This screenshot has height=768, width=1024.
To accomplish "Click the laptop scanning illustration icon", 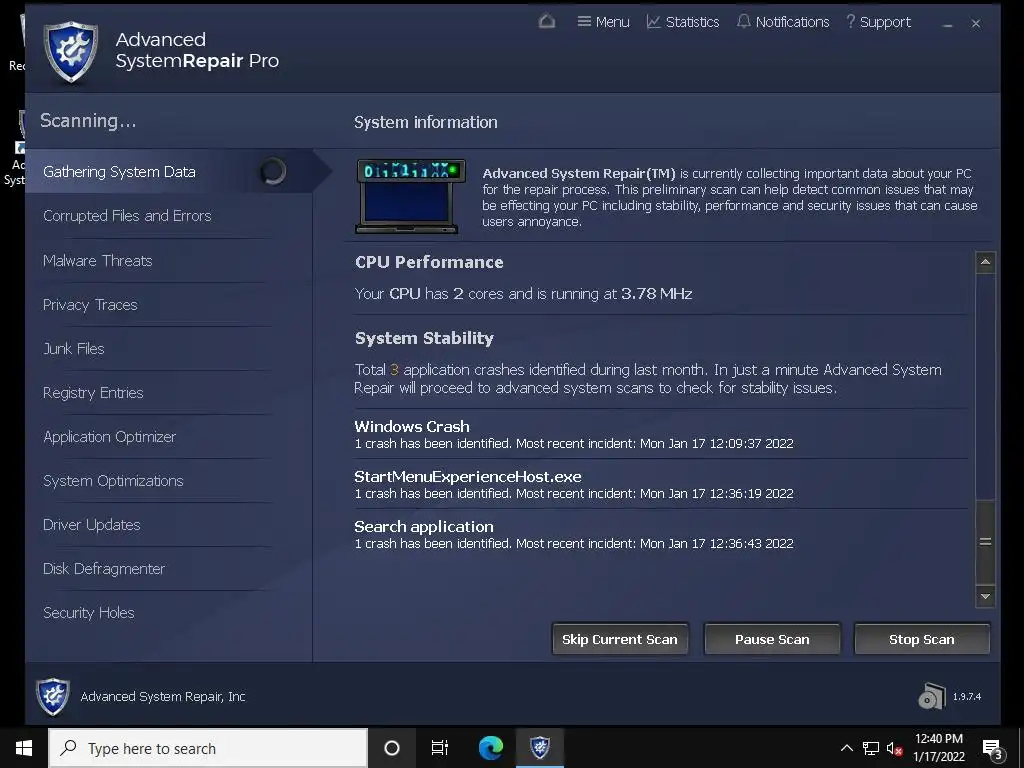I will coord(410,196).
